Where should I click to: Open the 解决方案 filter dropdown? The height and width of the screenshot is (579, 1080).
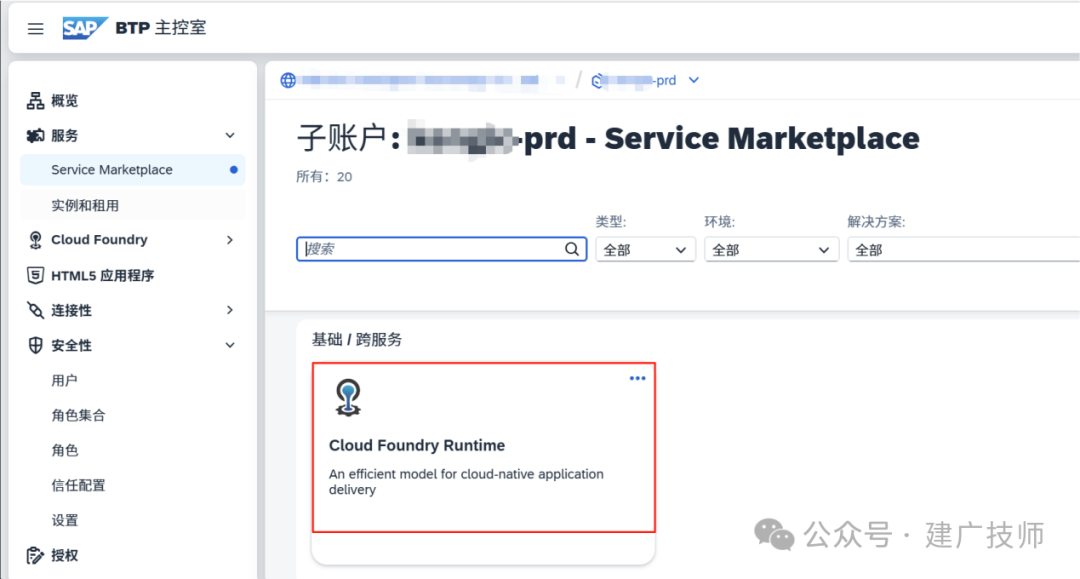coord(964,250)
